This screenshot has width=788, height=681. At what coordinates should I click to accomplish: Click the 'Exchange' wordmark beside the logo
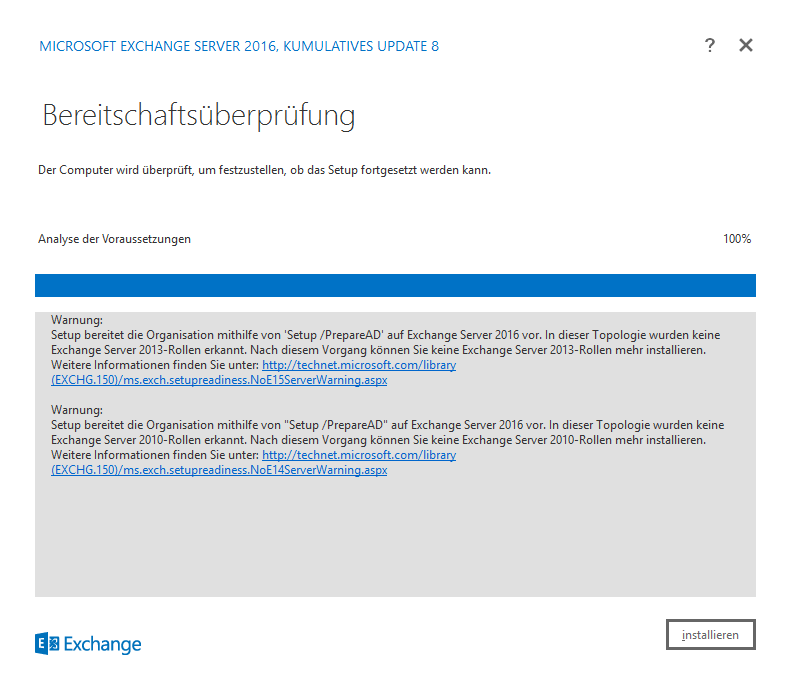103,644
